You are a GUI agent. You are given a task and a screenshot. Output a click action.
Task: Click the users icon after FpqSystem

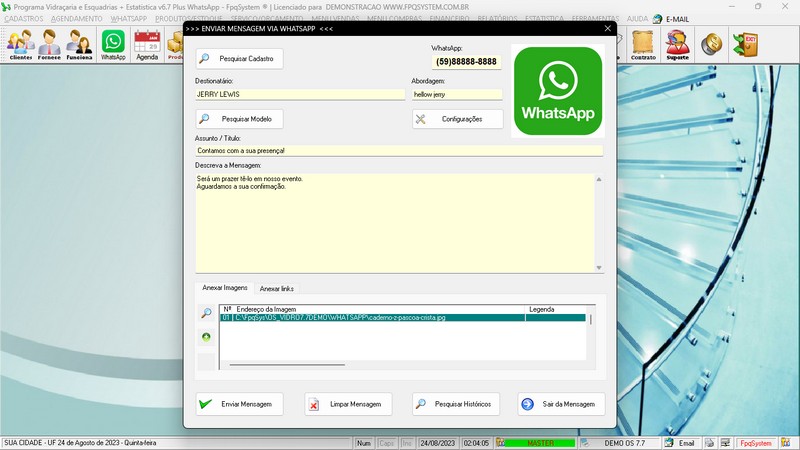point(785,443)
